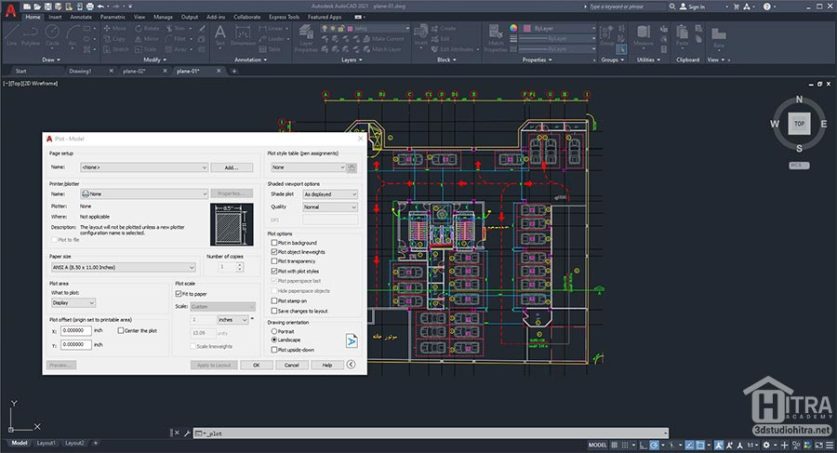Click the plot style table edit icon
Image resolution: width=837 pixels, height=453 pixels.
(x=352, y=168)
